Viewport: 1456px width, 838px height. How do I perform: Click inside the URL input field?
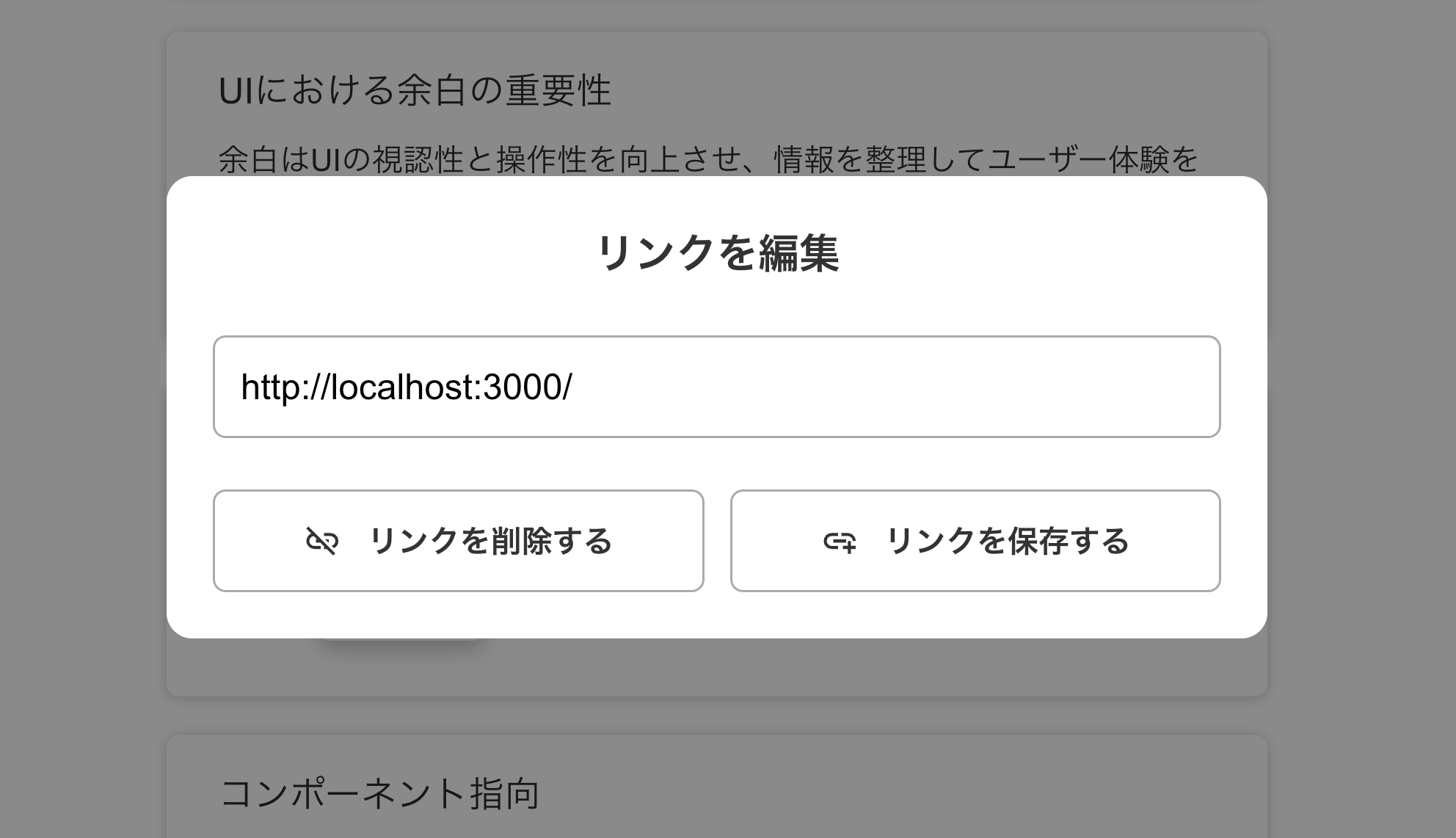pos(716,387)
